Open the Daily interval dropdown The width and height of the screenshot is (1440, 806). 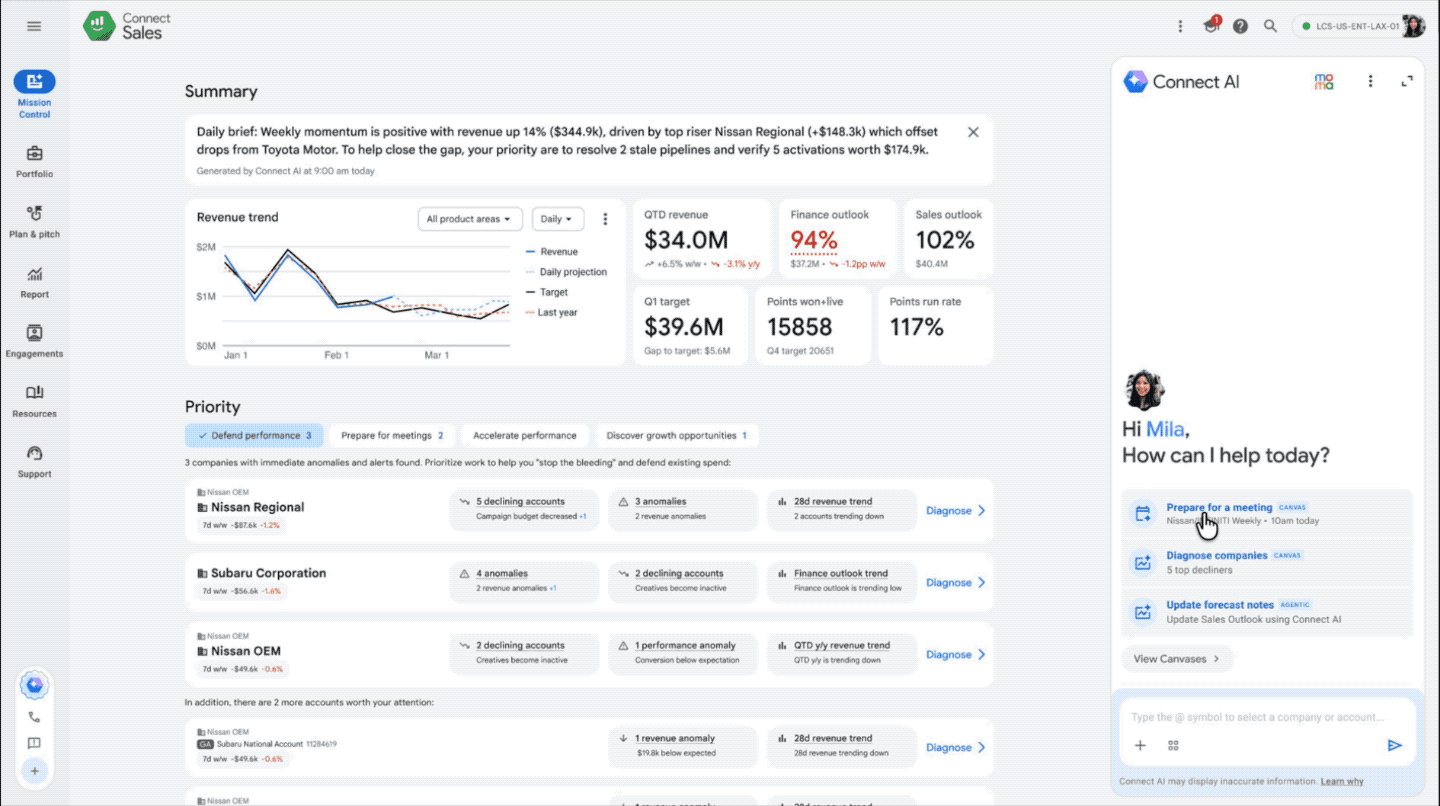557,219
